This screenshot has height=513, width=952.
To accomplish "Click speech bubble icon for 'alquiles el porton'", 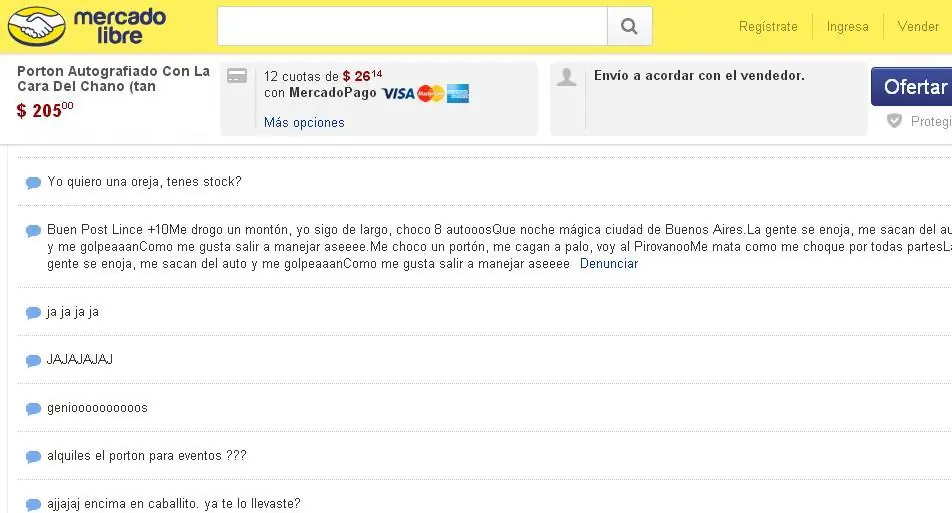I will click(33, 457).
